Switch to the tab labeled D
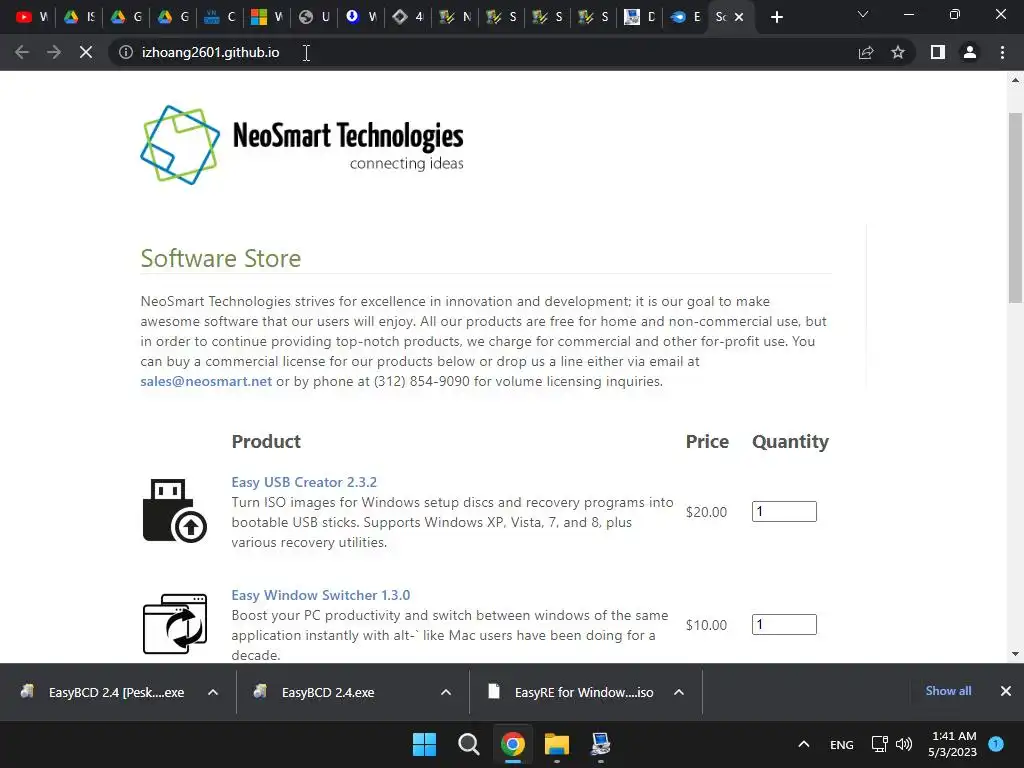1024x768 pixels. click(640, 17)
